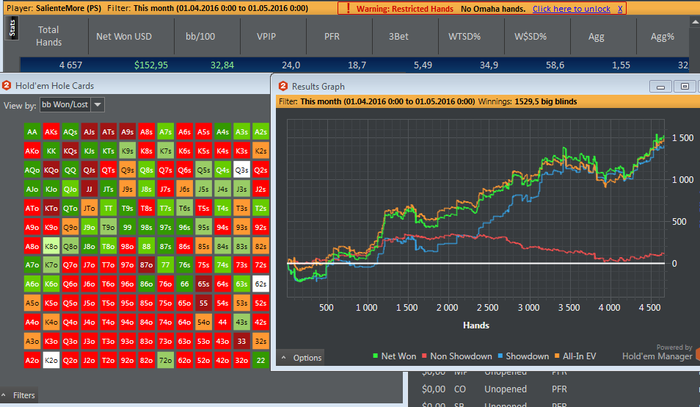Sort by the W$SD% column header

[530, 37]
